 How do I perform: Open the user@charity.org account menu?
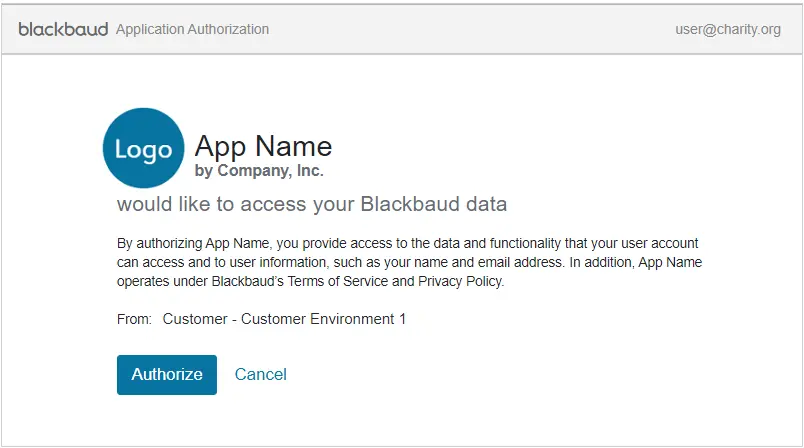(x=727, y=29)
